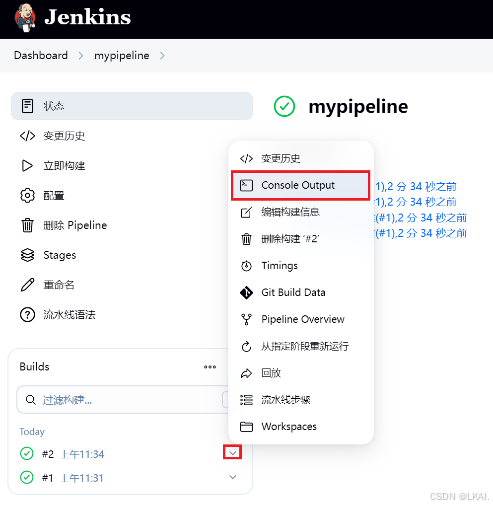Open 流水线语法 pipeline syntax
This screenshot has height=508, width=493.
(69, 315)
